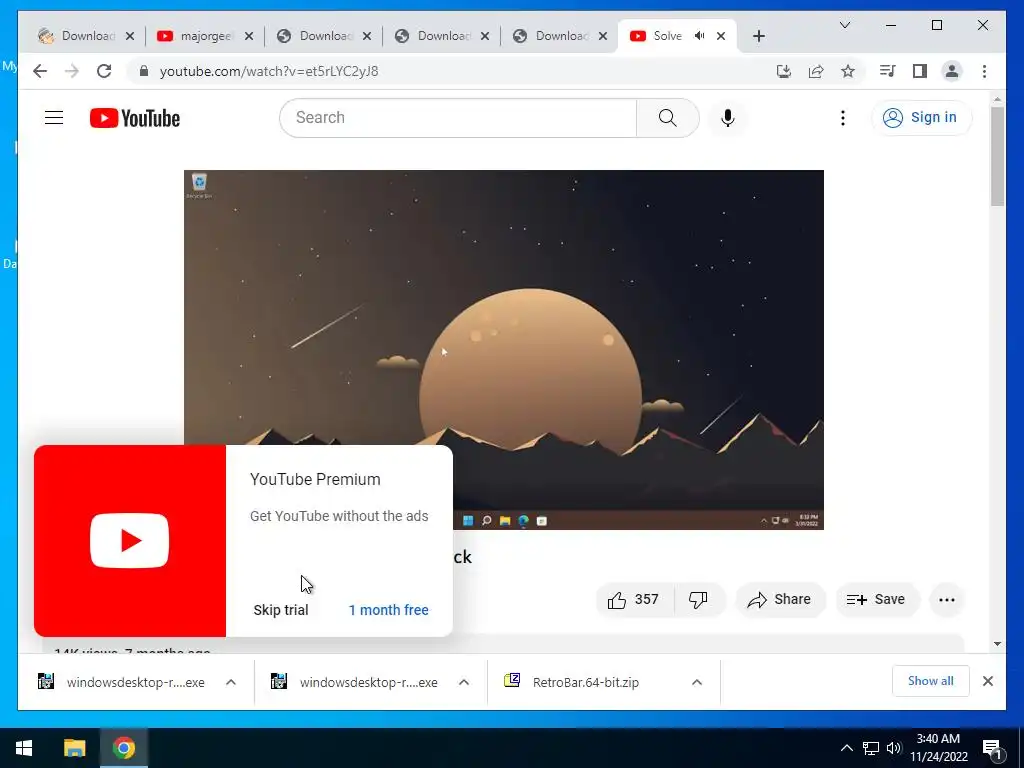Viewport: 1024px width, 768px height.
Task: Click Skip trial in Premium popup
Action: [x=281, y=610]
